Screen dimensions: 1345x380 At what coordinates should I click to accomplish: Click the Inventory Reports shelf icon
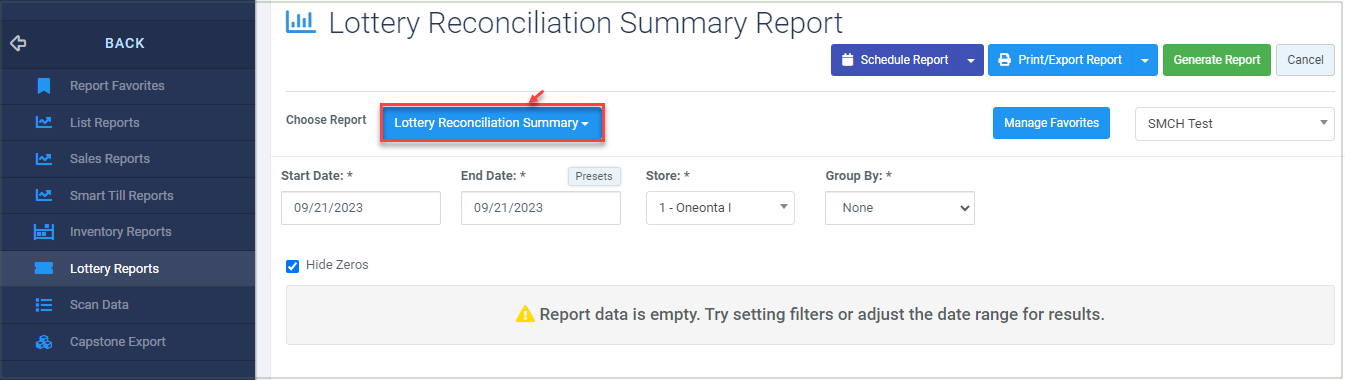point(43,232)
